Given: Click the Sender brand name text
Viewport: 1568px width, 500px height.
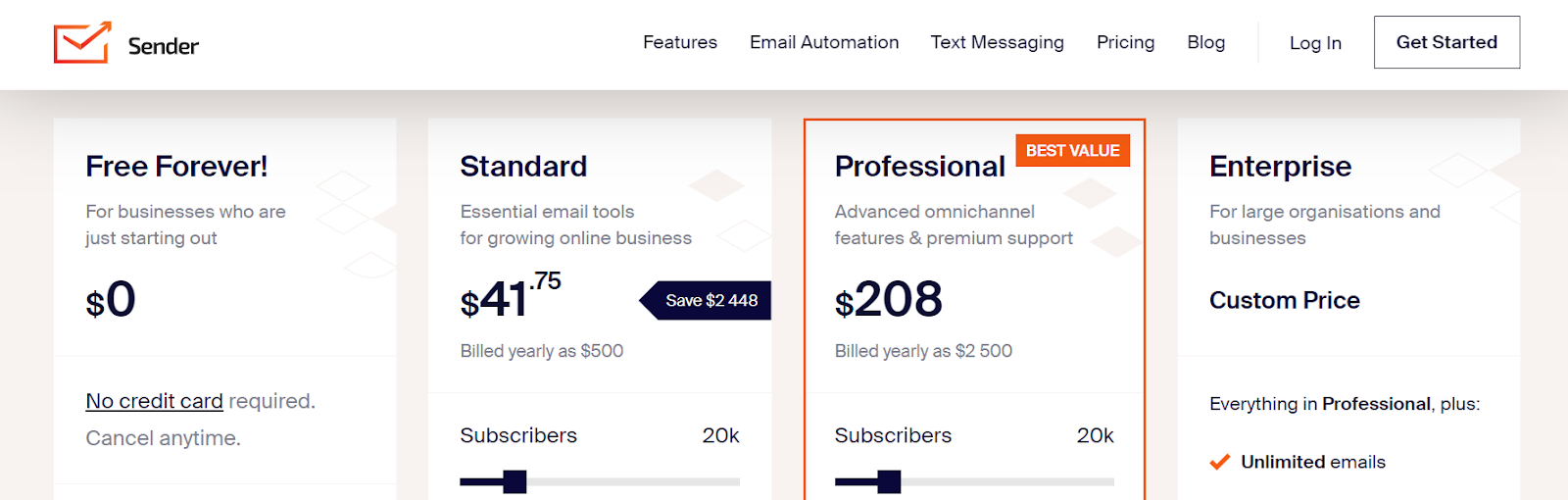Looking at the screenshot, I should click(163, 46).
